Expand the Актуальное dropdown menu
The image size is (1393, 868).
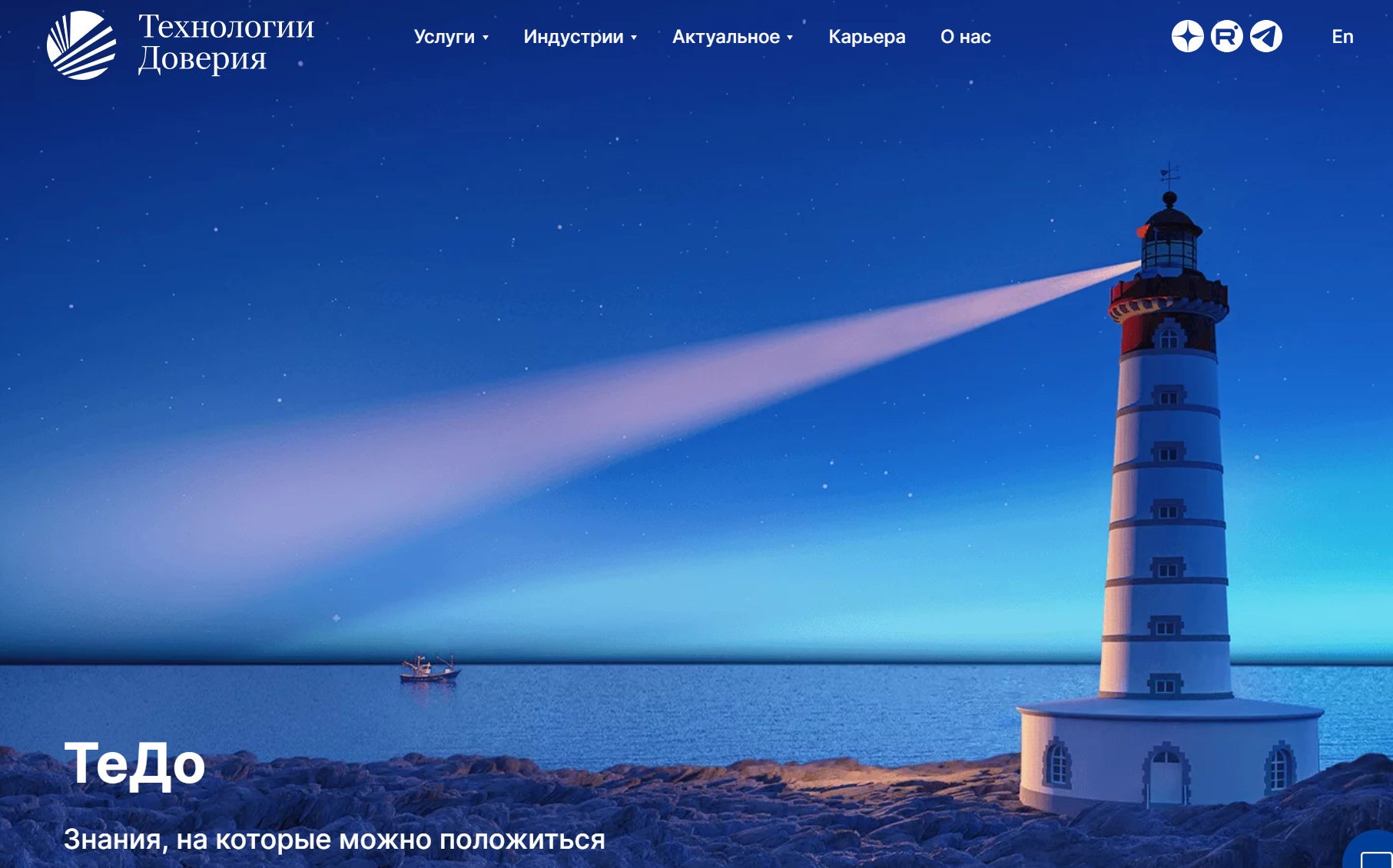(732, 37)
